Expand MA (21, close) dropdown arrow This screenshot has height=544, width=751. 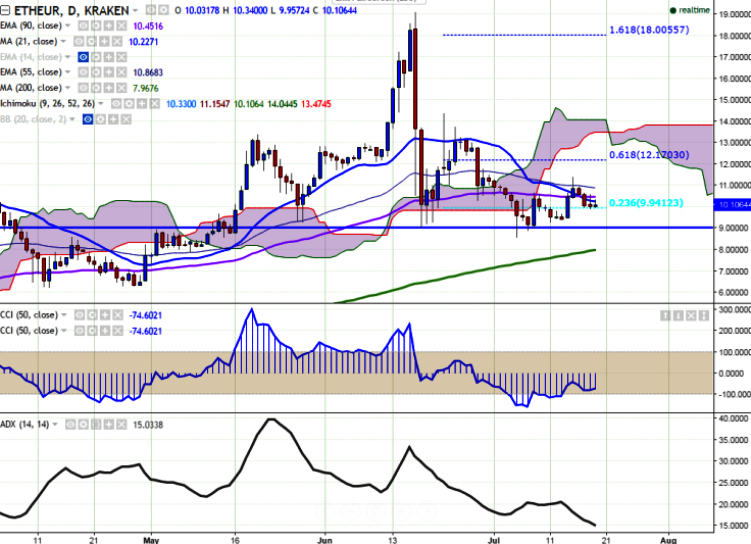(63, 42)
